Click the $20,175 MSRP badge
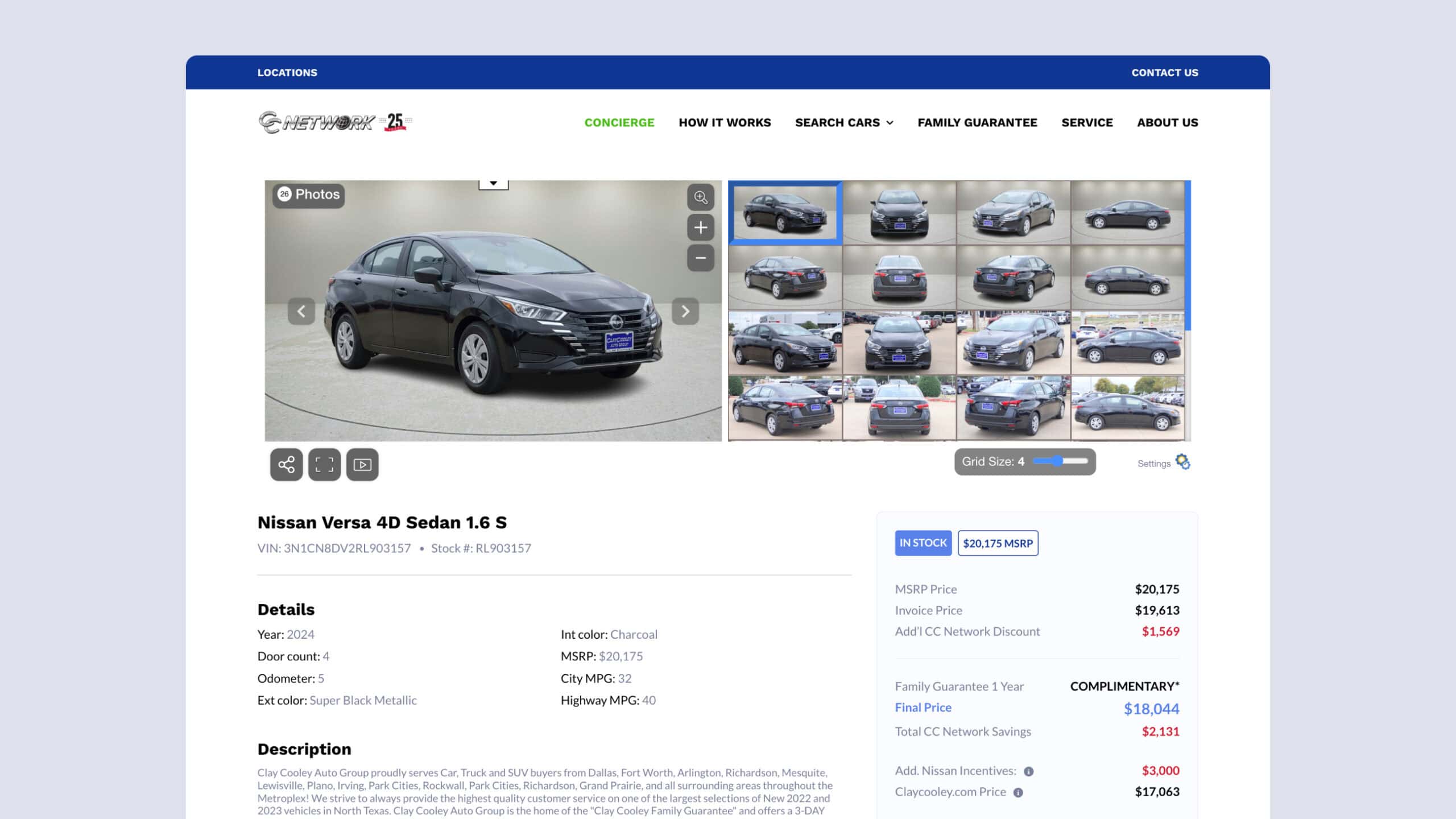This screenshot has width=1456, height=819. (998, 543)
